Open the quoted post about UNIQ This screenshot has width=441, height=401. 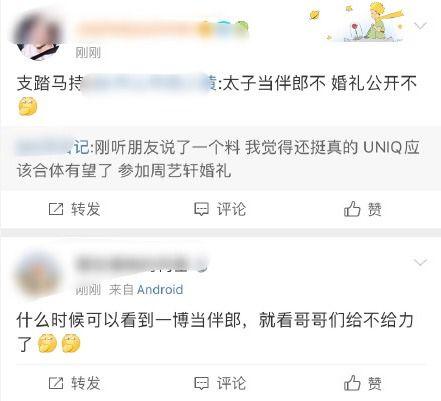pyautogui.click(x=220, y=159)
